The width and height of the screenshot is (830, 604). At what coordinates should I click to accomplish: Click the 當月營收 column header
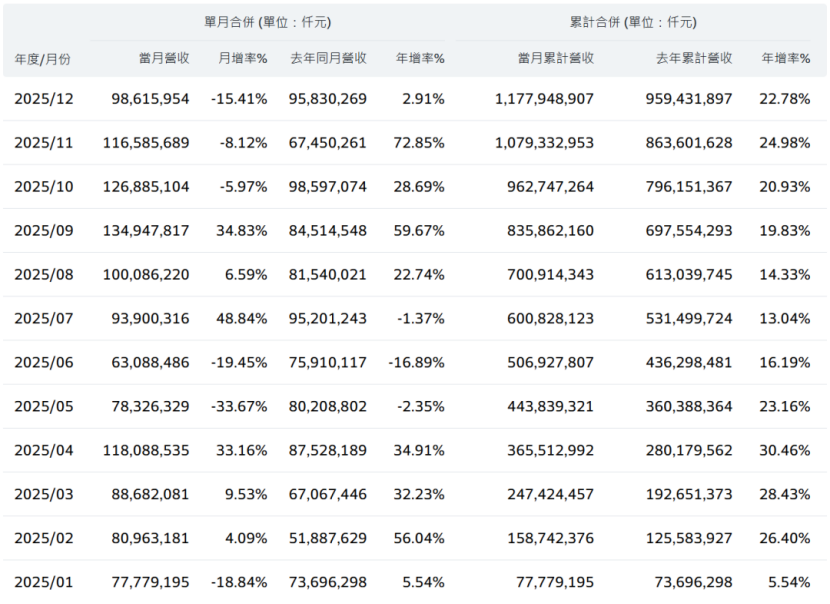[160, 58]
